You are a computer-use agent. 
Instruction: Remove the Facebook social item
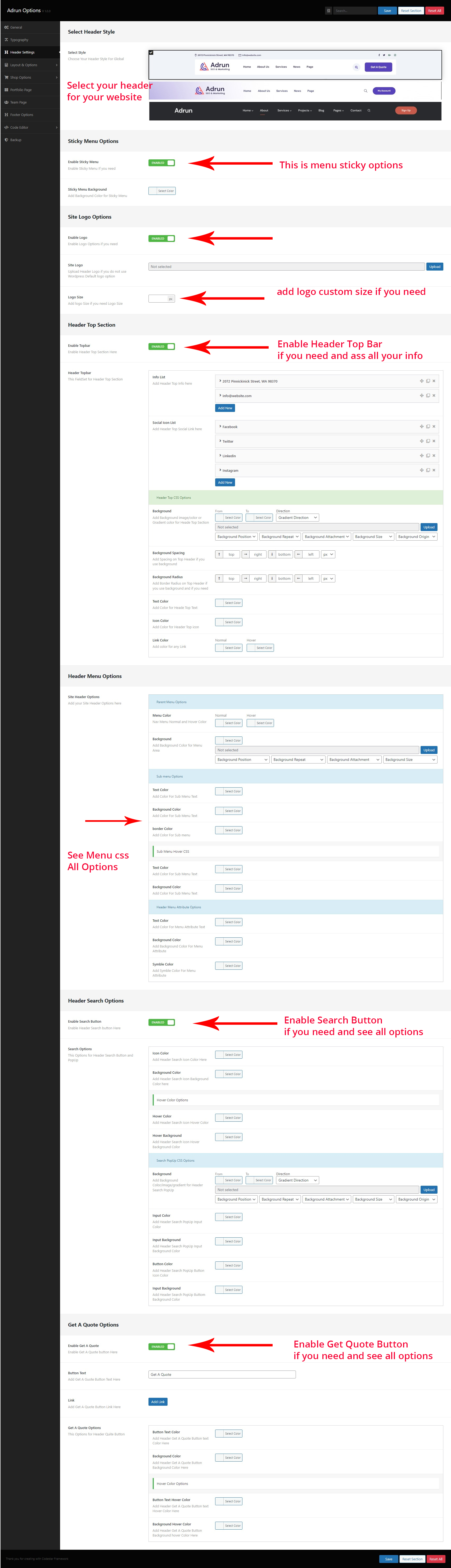[434, 427]
